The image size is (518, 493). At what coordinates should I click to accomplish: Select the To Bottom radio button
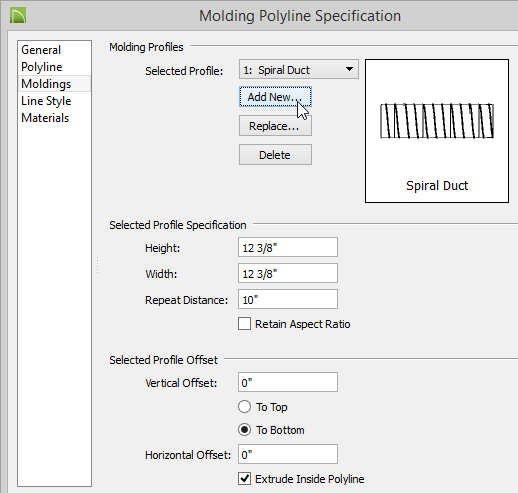coord(244,430)
